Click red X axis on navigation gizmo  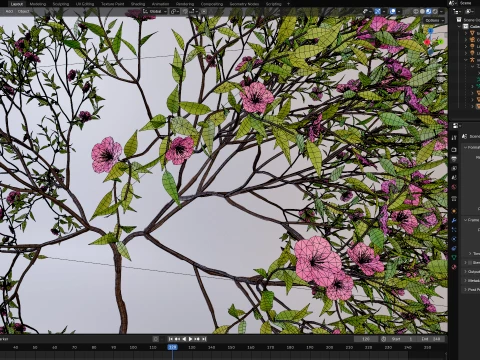[x=427, y=42]
